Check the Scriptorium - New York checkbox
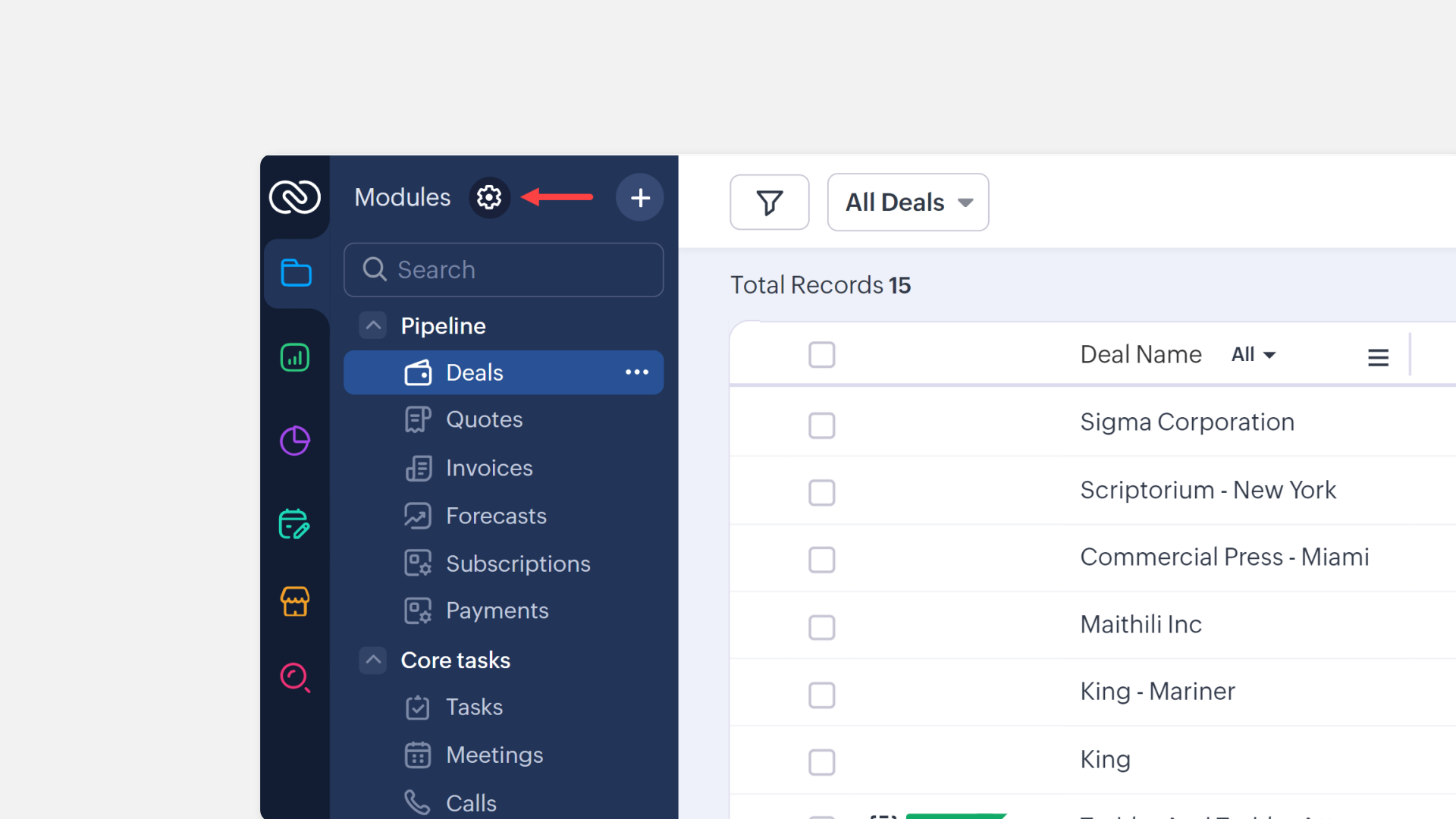The width and height of the screenshot is (1456, 819). pyautogui.click(x=822, y=493)
